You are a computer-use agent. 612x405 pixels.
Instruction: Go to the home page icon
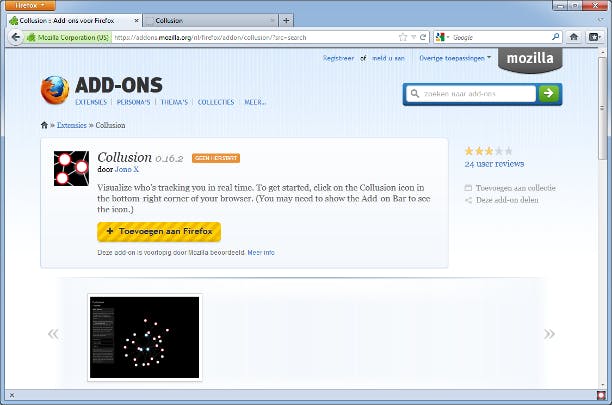[x=574, y=37]
